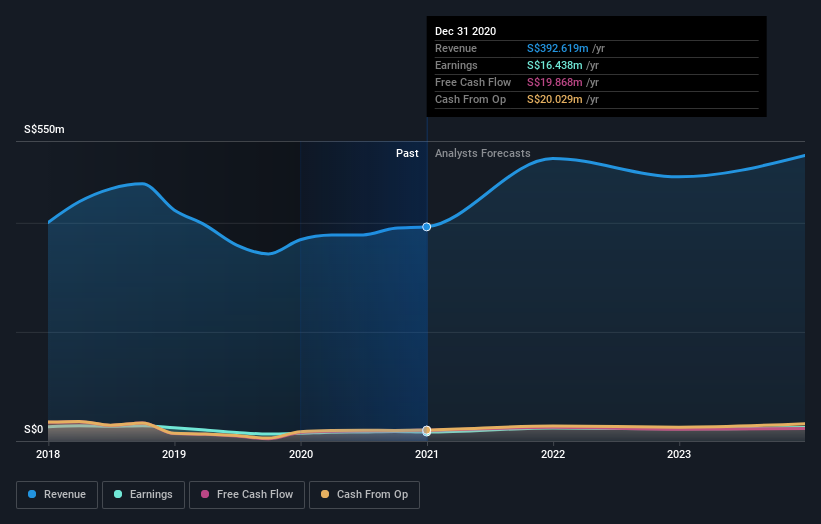Click the 2022 x-axis label

[553, 454]
